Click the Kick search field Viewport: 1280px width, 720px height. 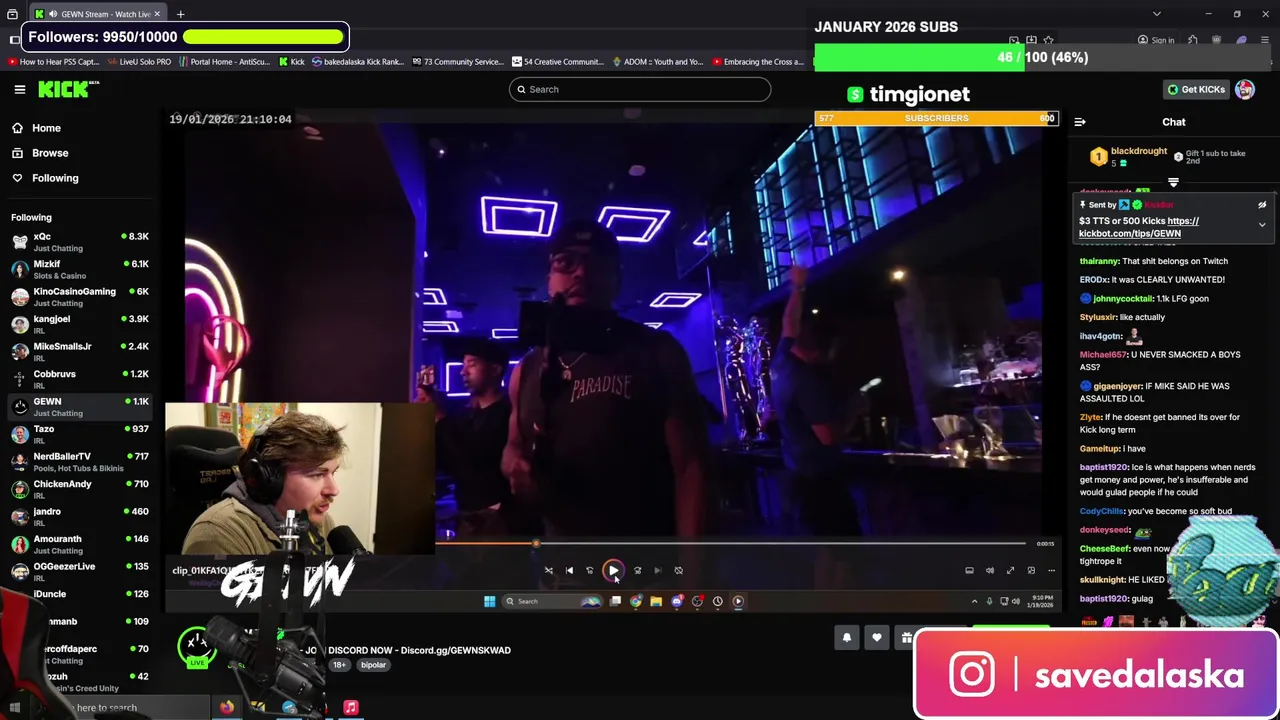tap(640, 89)
